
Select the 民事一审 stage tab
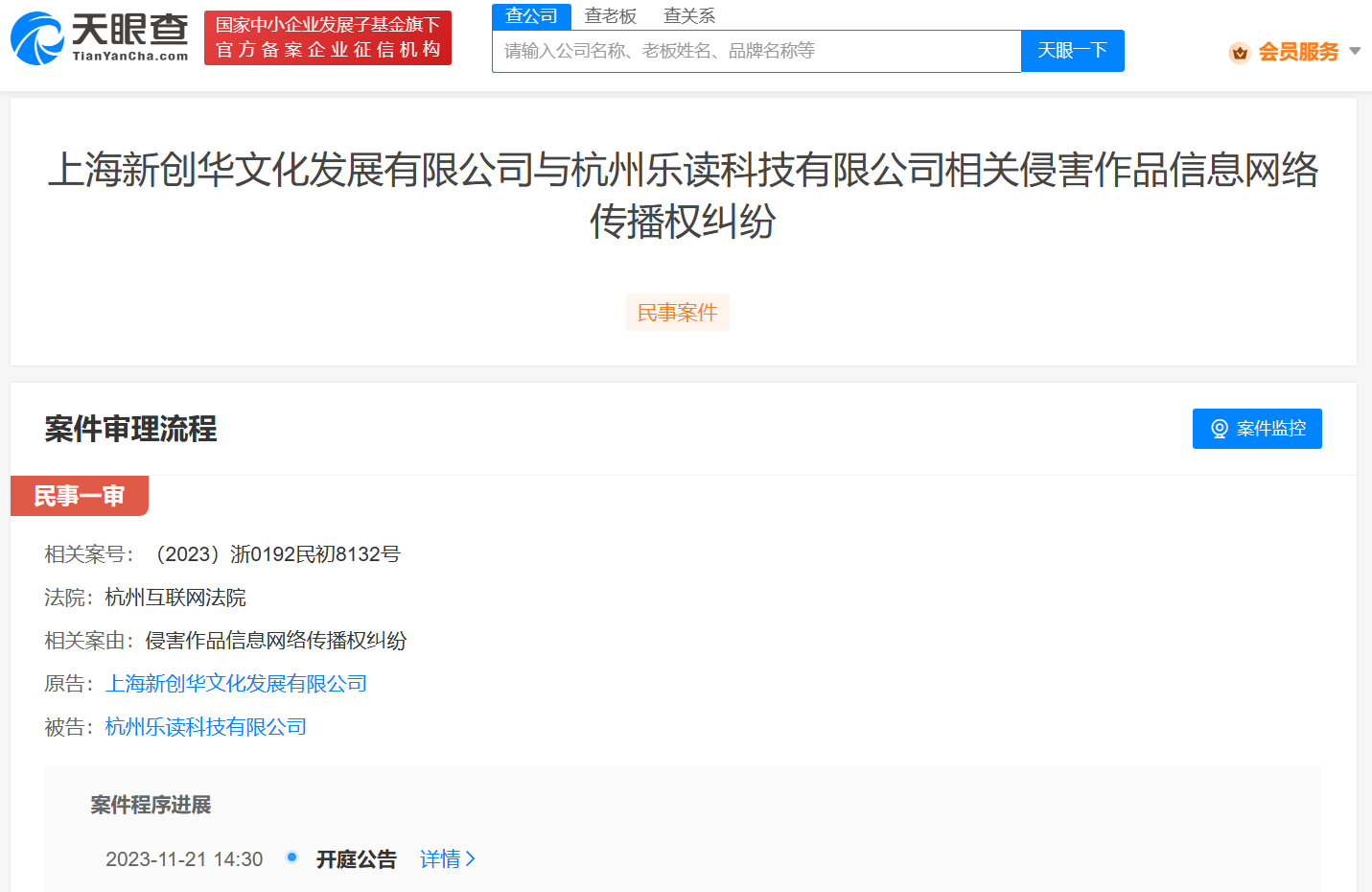click(x=80, y=496)
